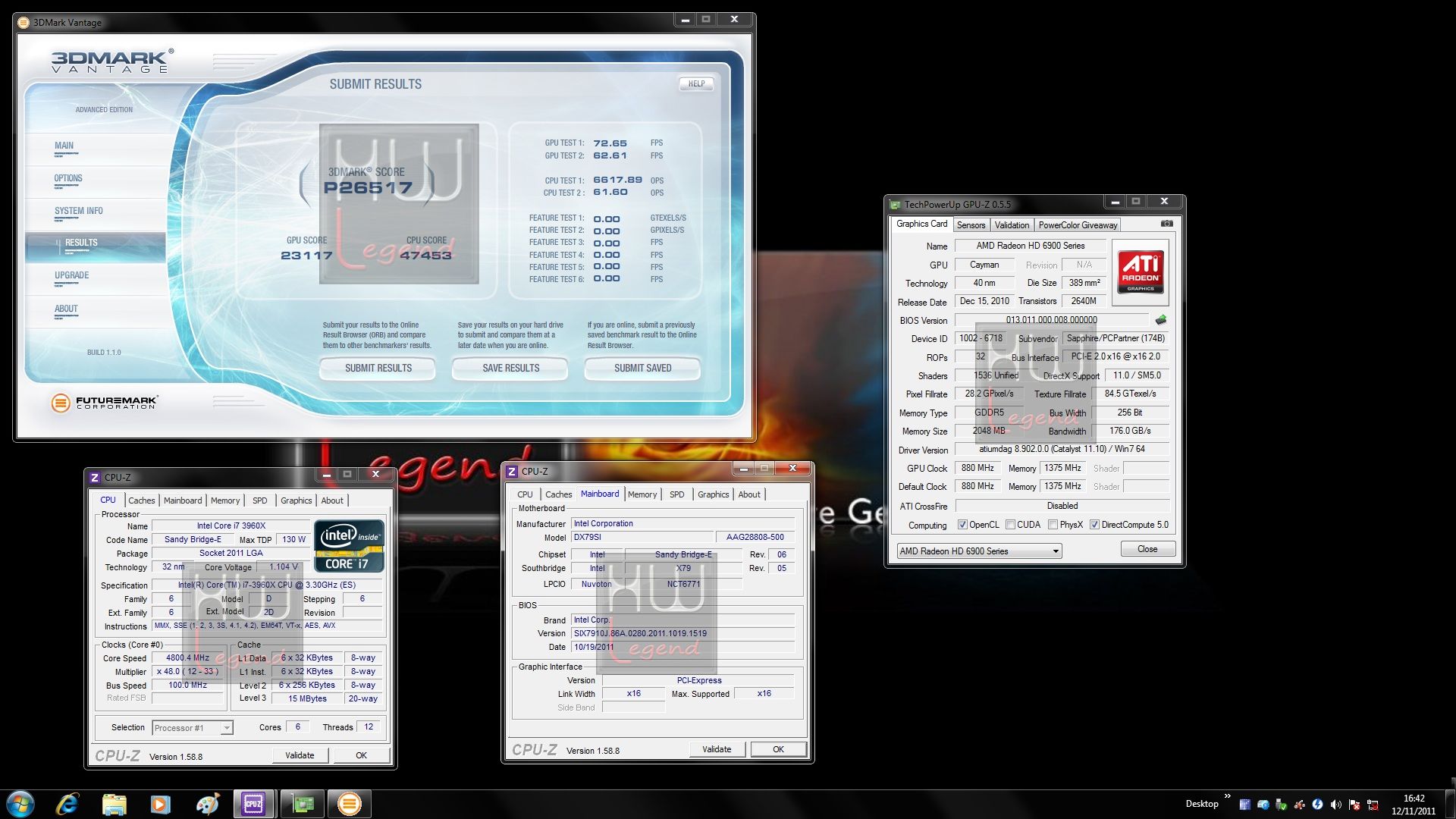Image resolution: width=1456 pixels, height=819 pixels.
Task: Click the Futuremark Corporation logo
Action: click(105, 403)
